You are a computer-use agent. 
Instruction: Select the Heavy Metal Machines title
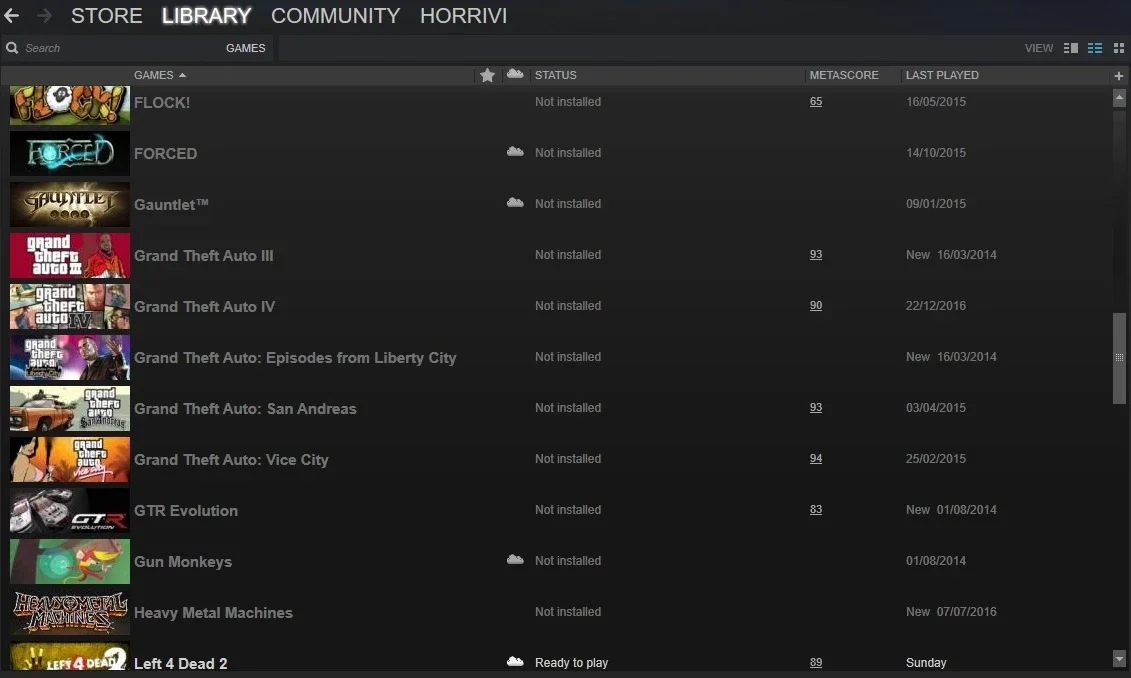[x=213, y=613]
